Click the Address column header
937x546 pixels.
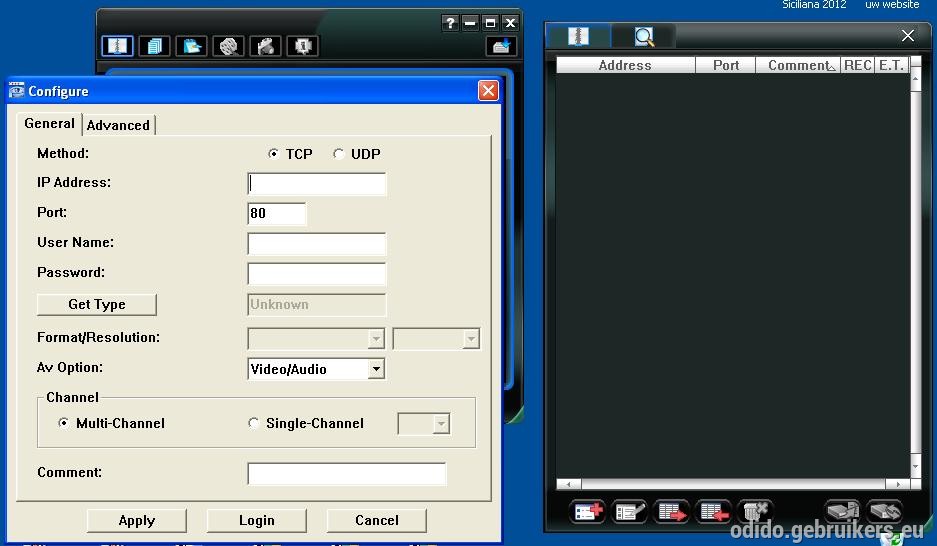pos(626,65)
